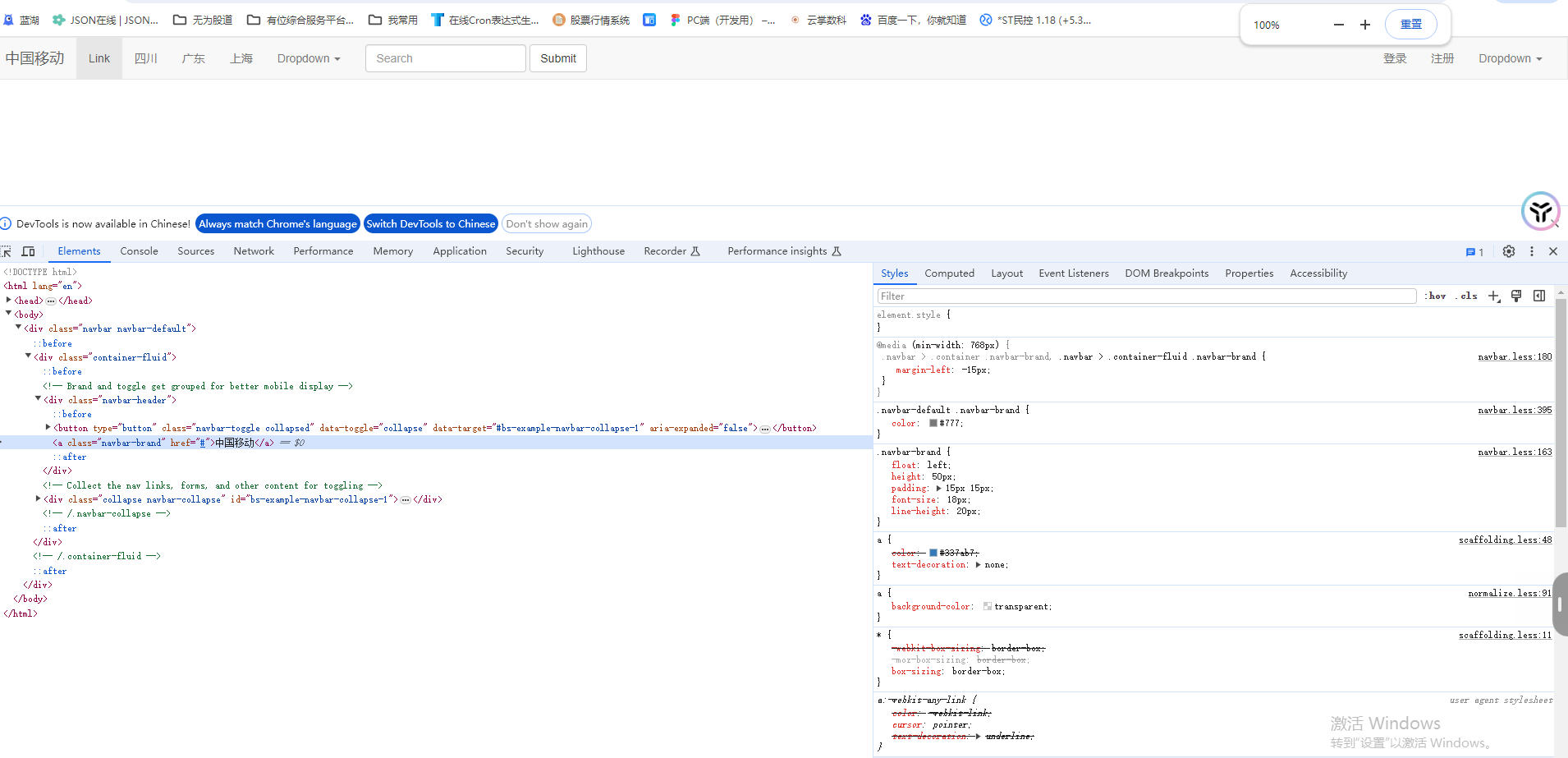Screen dimensions: 1568x758
Task: Focus the navbar Search input field
Action: pyautogui.click(x=446, y=58)
